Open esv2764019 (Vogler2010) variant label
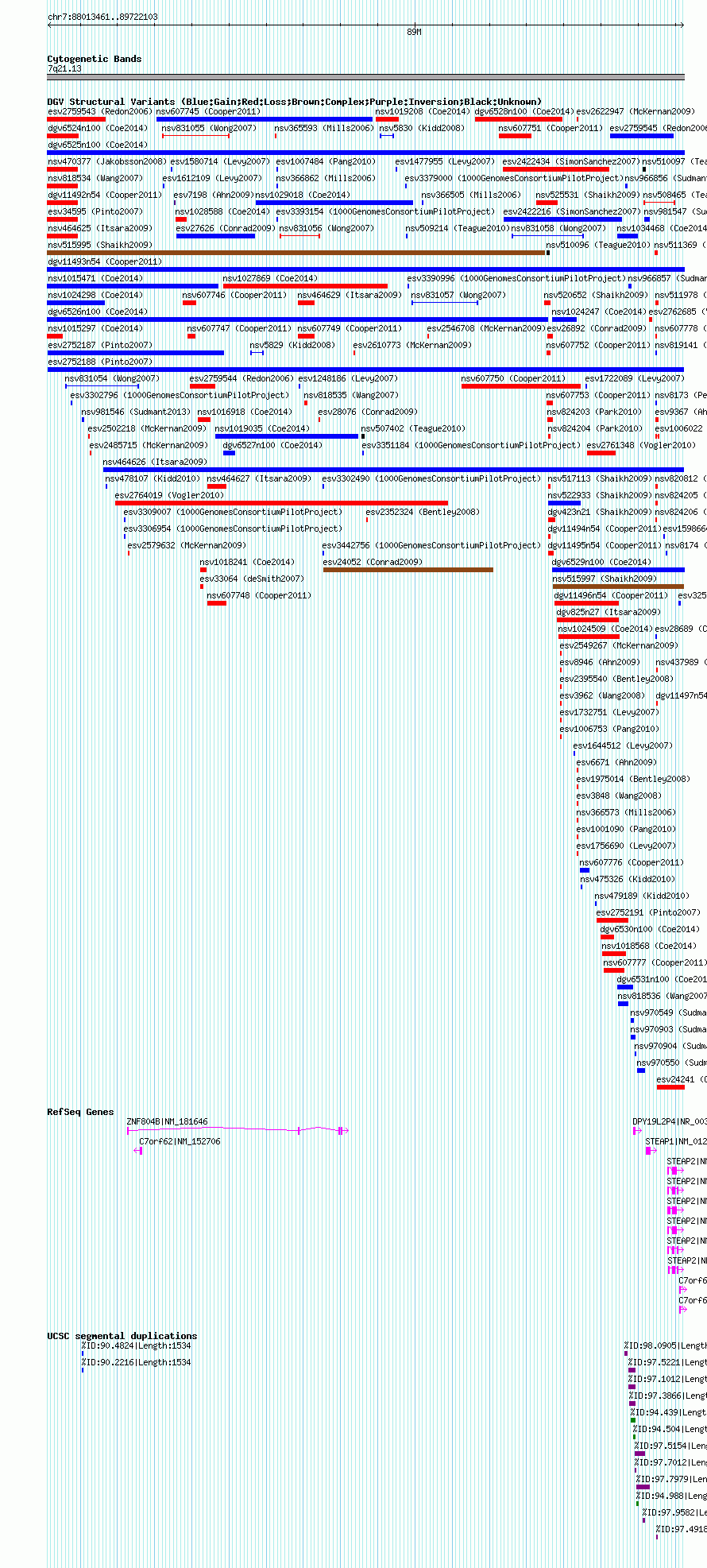Image resolution: width=707 pixels, height=1568 pixels. pyautogui.click(x=169, y=495)
